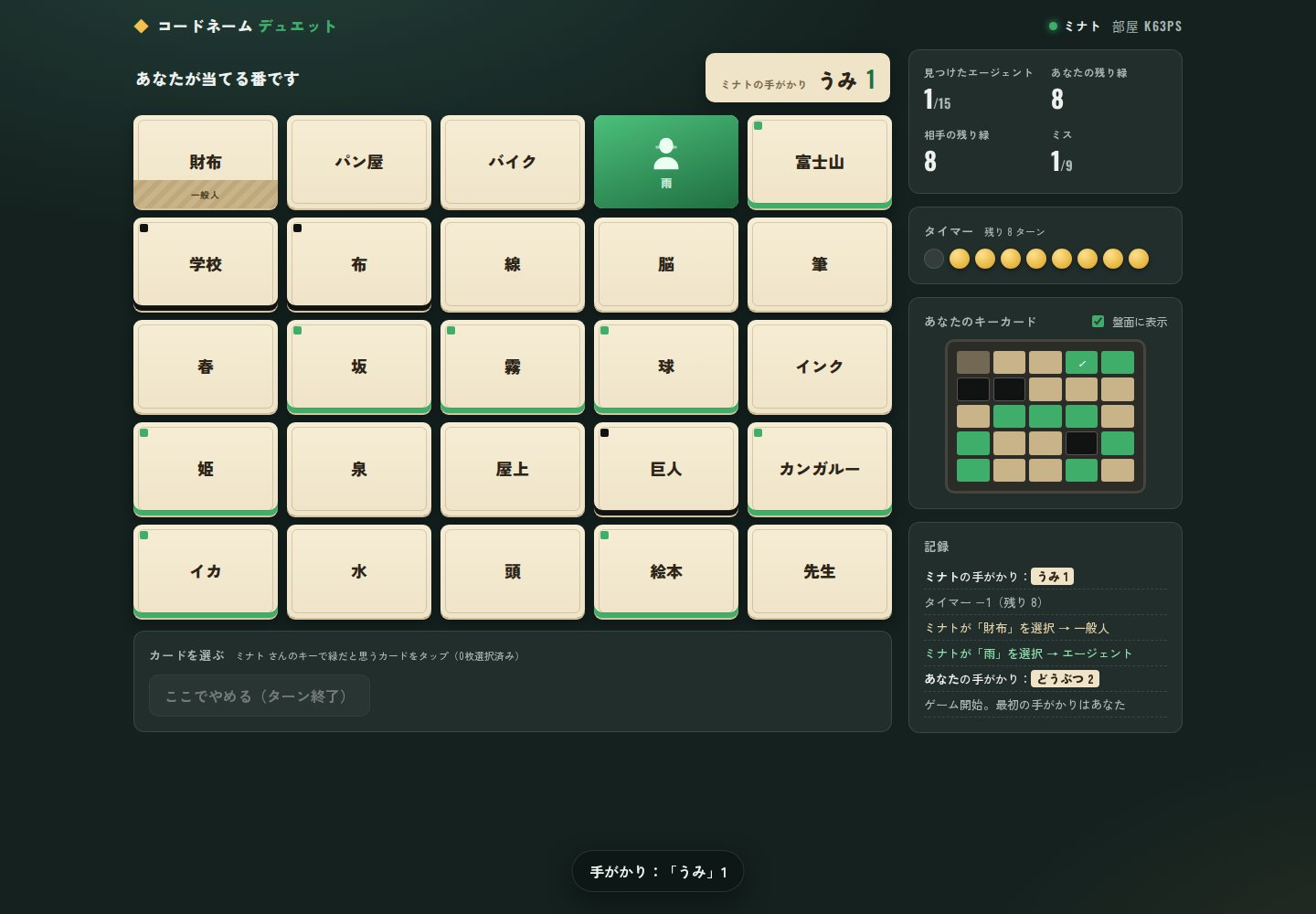Image resolution: width=1316 pixels, height=914 pixels.
Task: Select the バイク card
Action: [513, 162]
